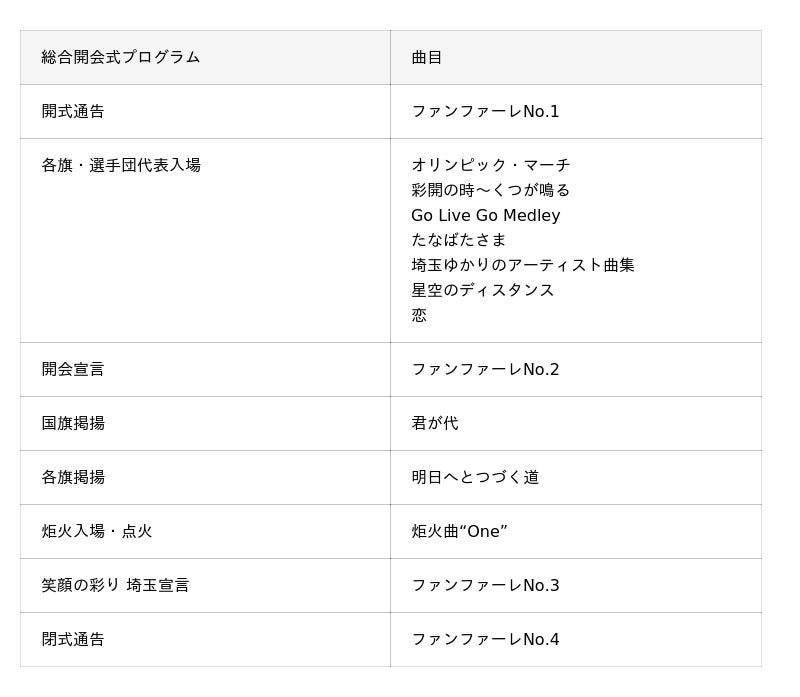Image resolution: width=800 pixels, height=697 pixels.
Task: Select the オリンピック・マーチ song line
Action: (x=490, y=165)
